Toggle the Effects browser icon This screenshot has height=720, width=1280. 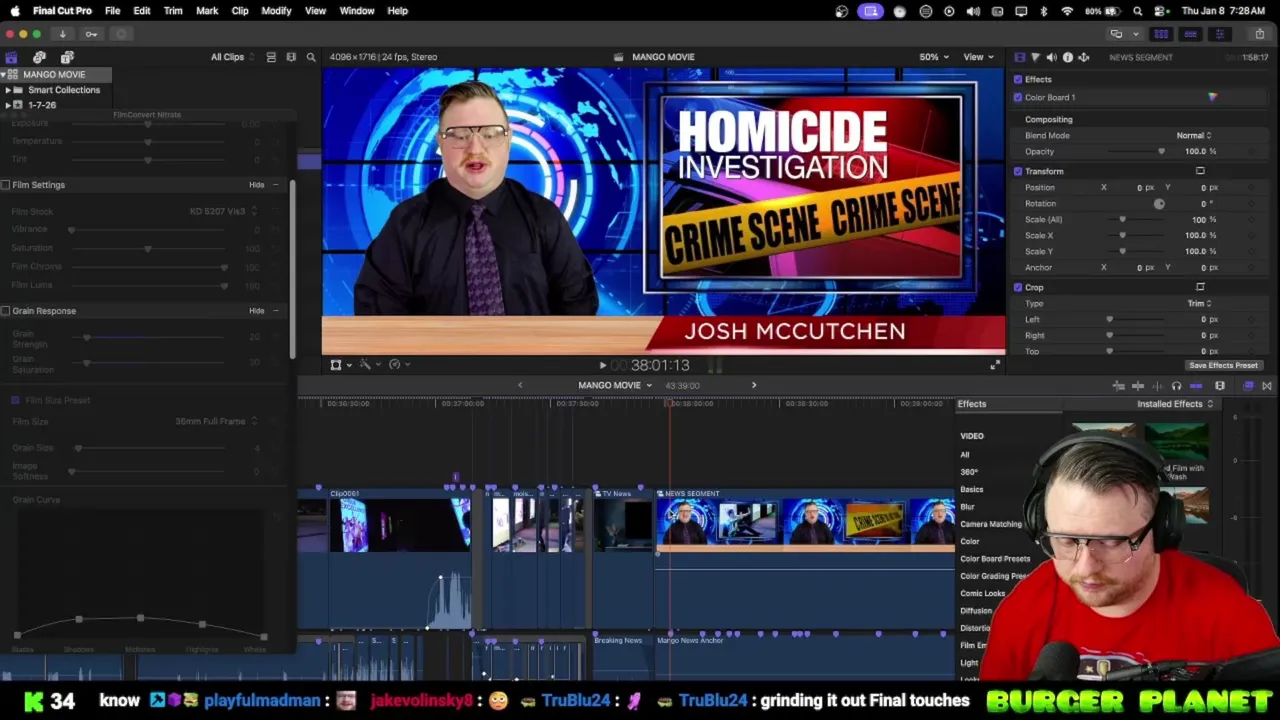coord(1249,386)
